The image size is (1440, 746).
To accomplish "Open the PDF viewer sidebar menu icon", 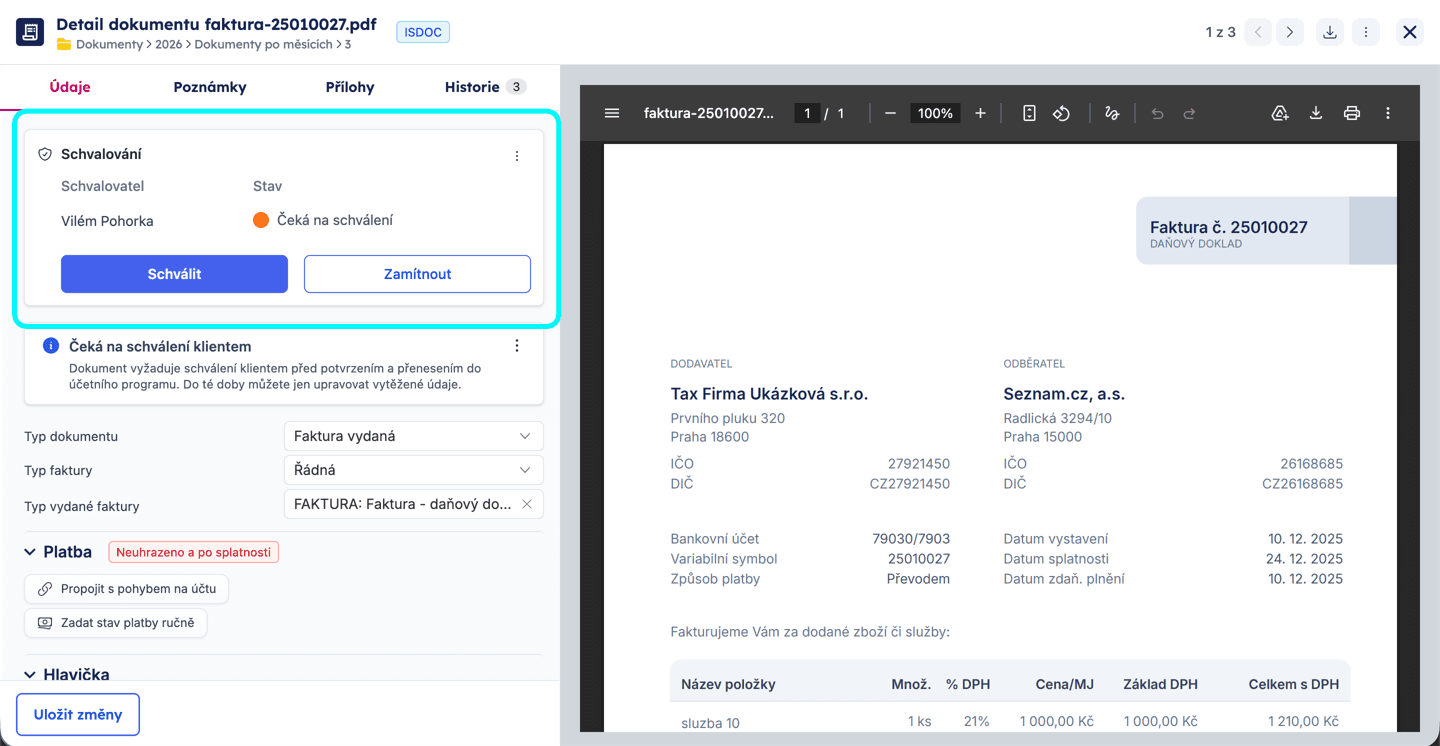I will [612, 113].
